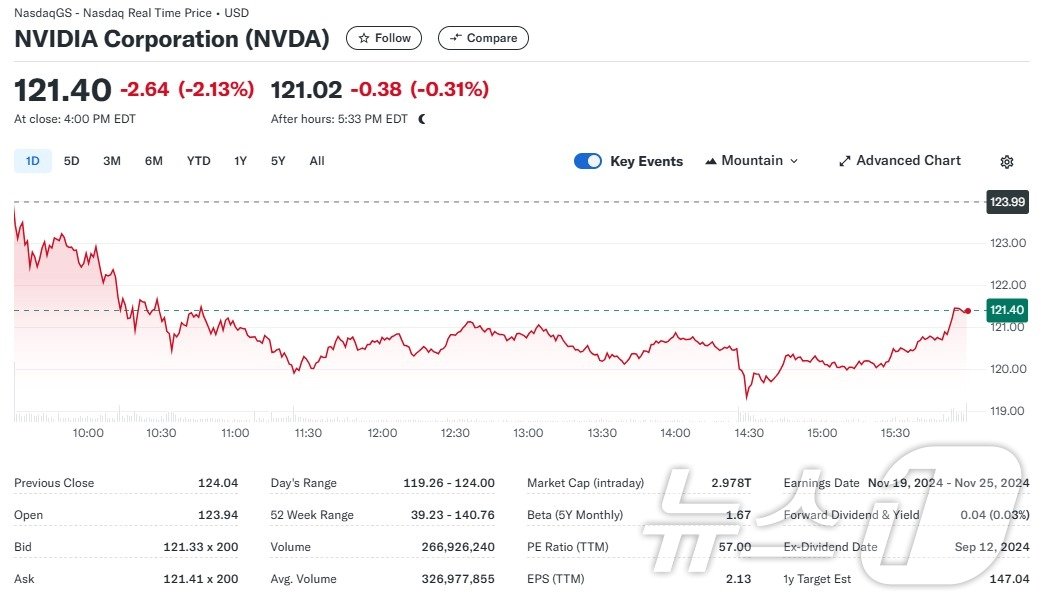Click the green 121.40 current price label

coord(1007,310)
